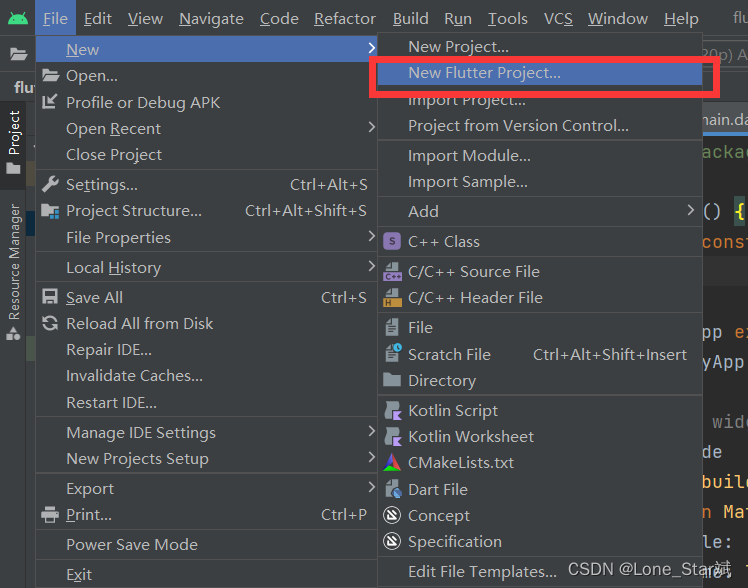Image resolution: width=748 pixels, height=588 pixels.
Task: Expand the Local History submenu arrow
Action: [x=372, y=266]
